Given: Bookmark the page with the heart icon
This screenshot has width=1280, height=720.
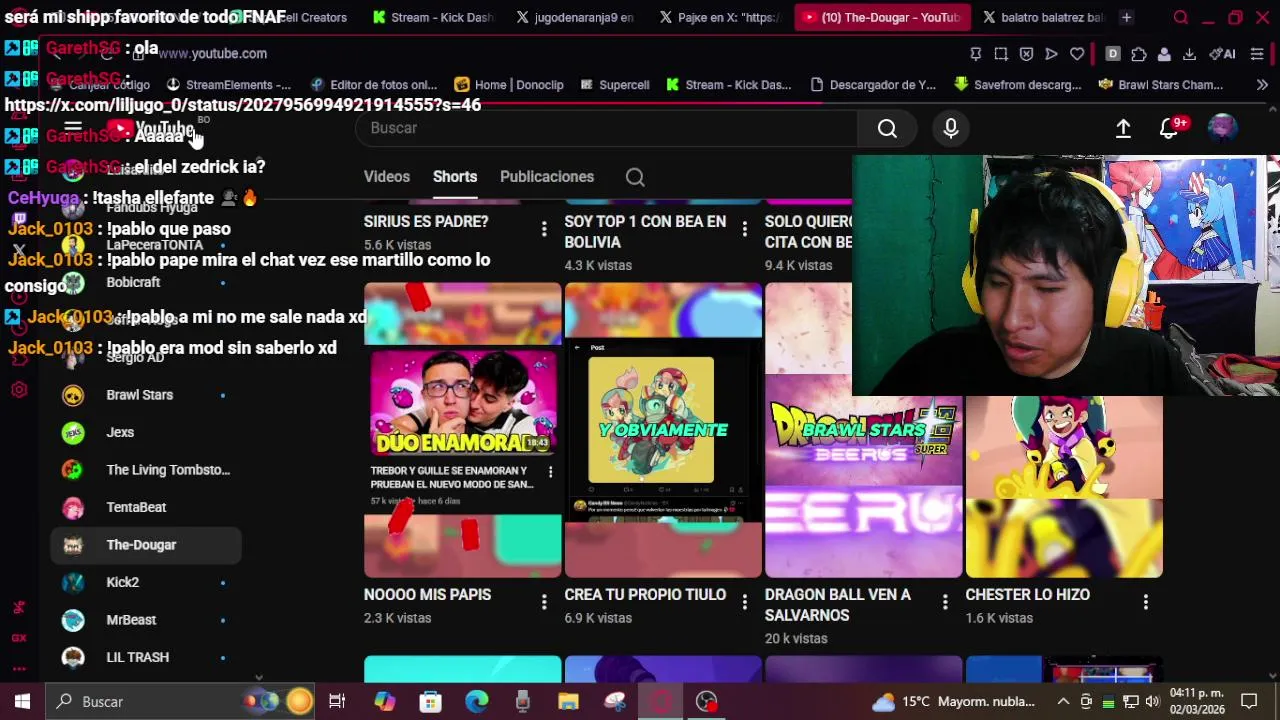Looking at the screenshot, I should tap(1077, 54).
